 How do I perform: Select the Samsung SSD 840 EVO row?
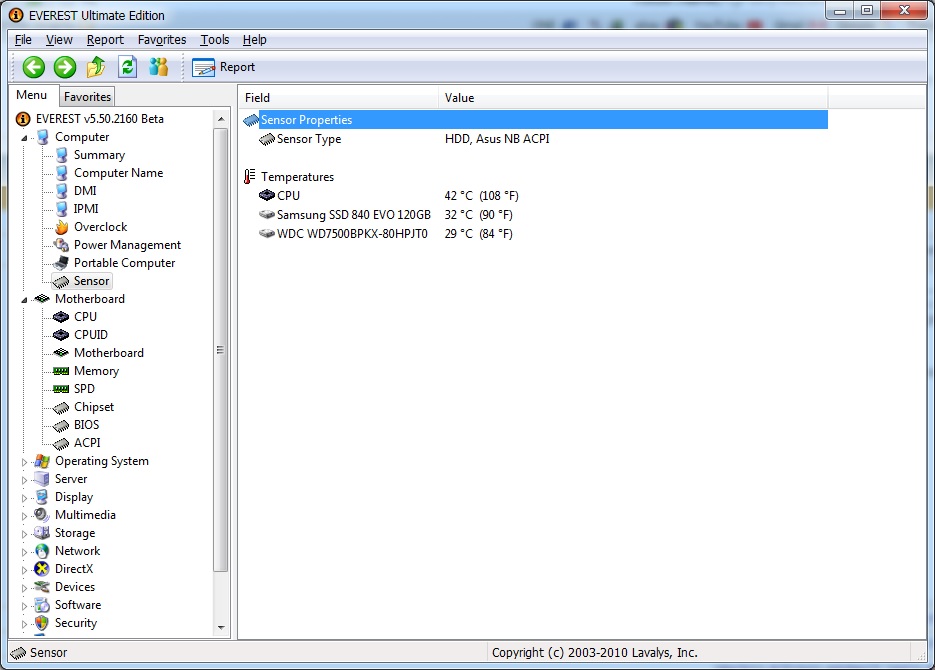pyautogui.click(x=353, y=215)
